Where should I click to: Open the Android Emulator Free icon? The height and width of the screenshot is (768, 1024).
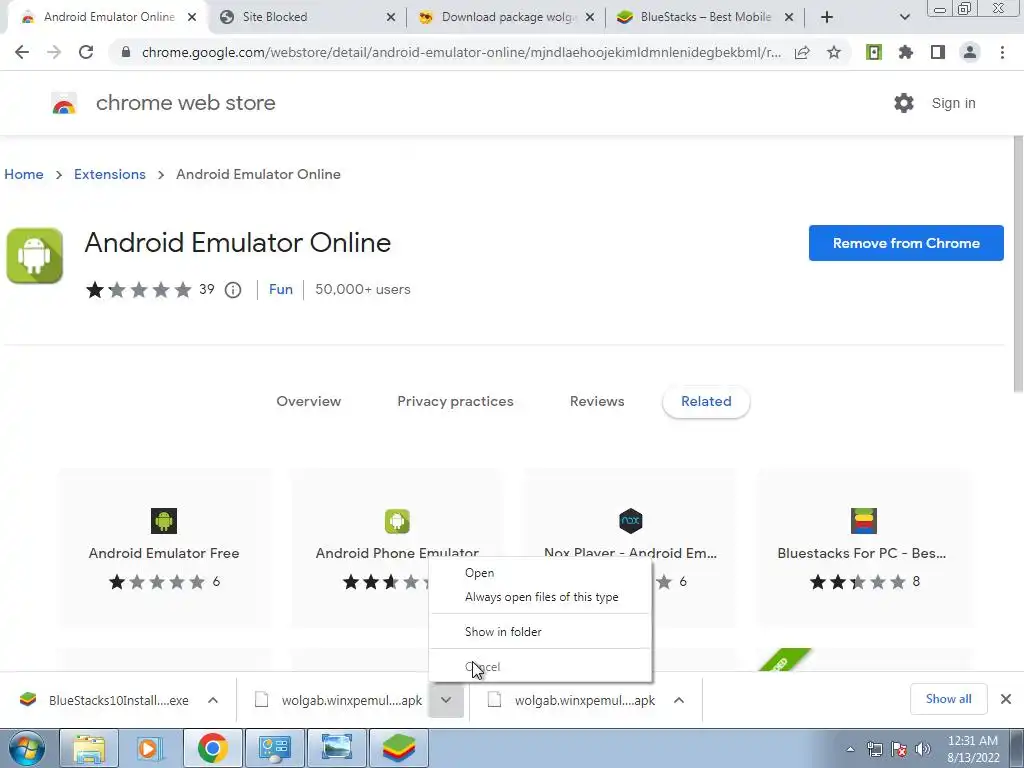(x=164, y=520)
